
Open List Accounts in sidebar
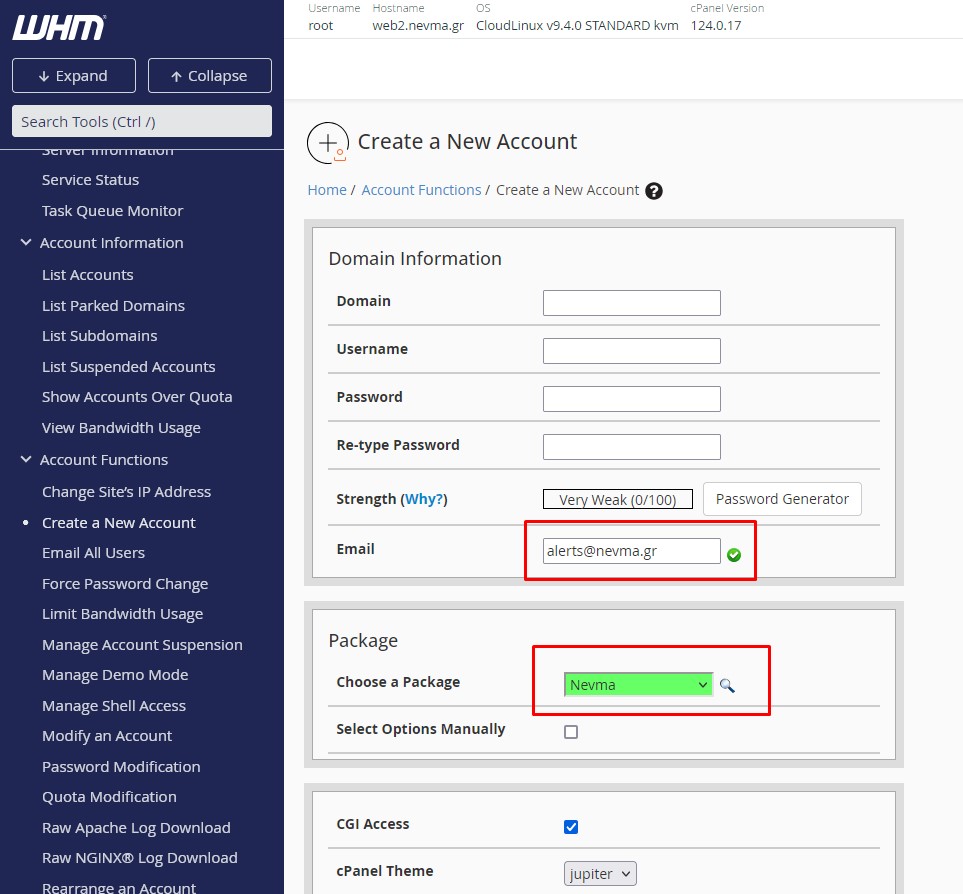[x=87, y=275]
